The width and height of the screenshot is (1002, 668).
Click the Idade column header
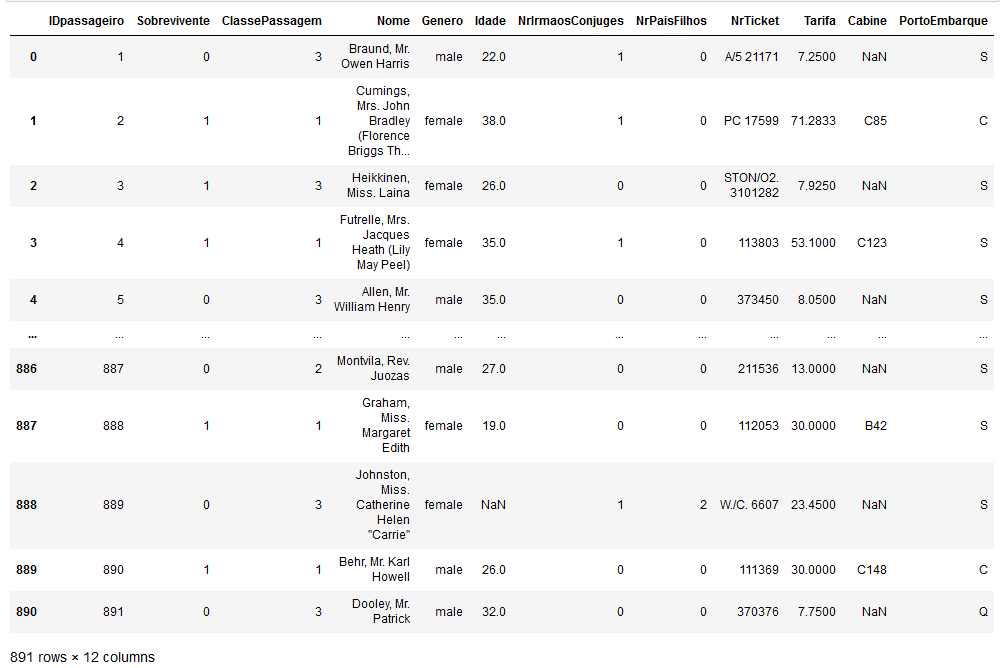(490, 20)
